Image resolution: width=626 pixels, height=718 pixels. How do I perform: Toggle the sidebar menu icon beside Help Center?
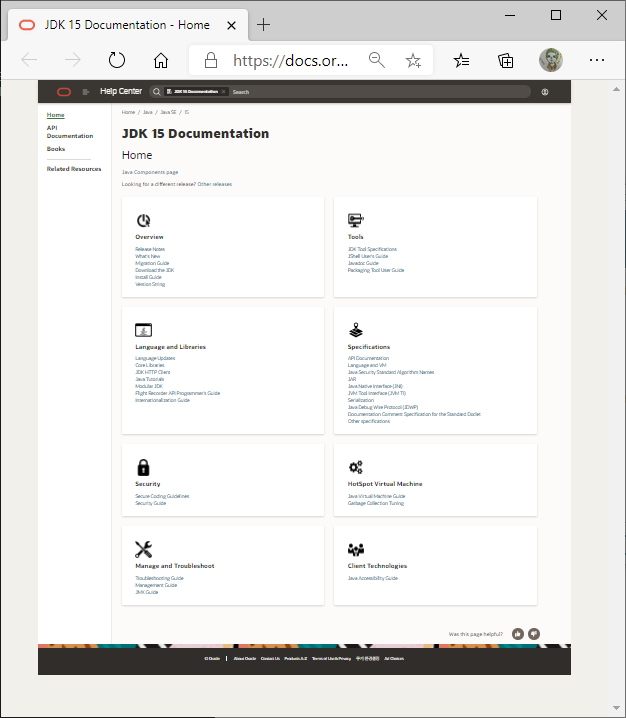pos(85,92)
